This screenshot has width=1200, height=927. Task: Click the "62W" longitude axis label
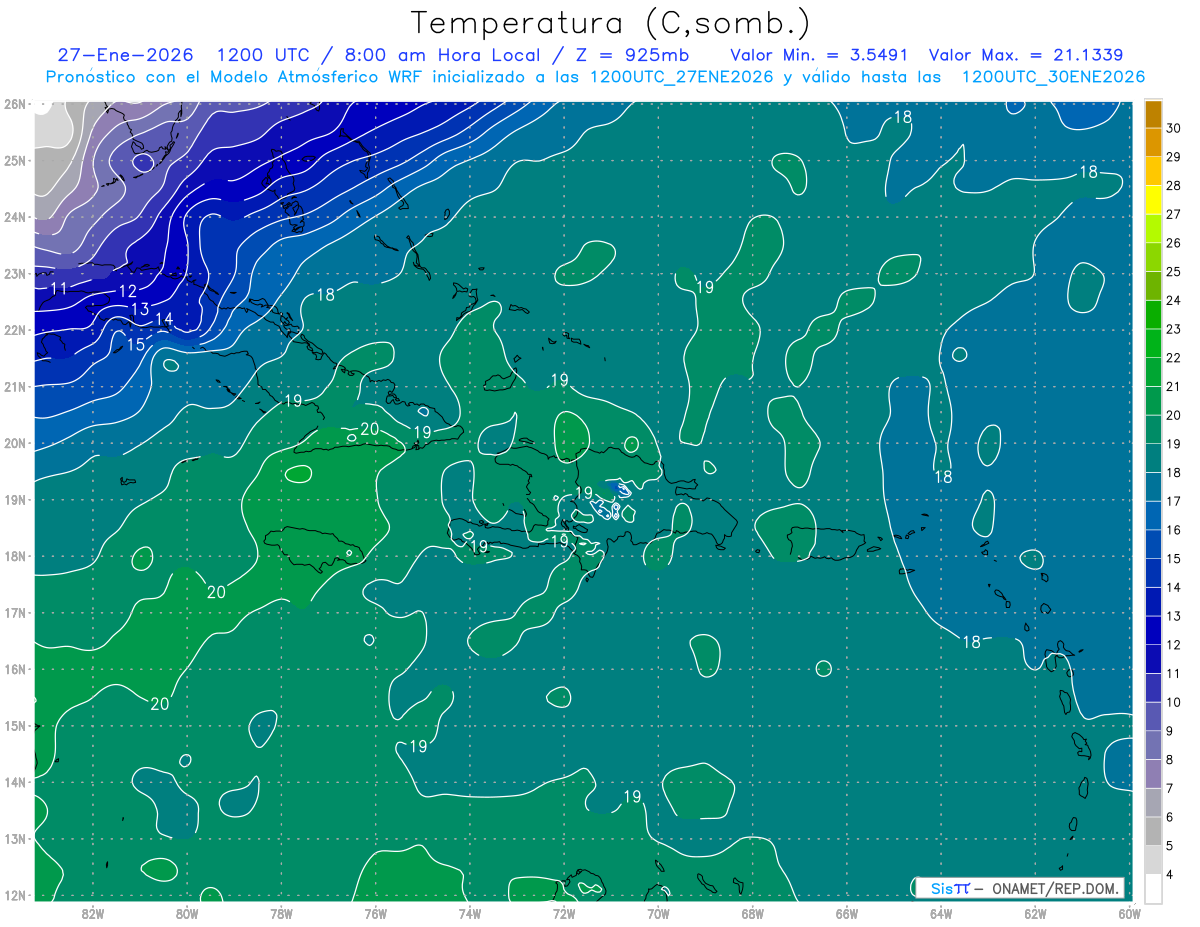tap(1035, 913)
